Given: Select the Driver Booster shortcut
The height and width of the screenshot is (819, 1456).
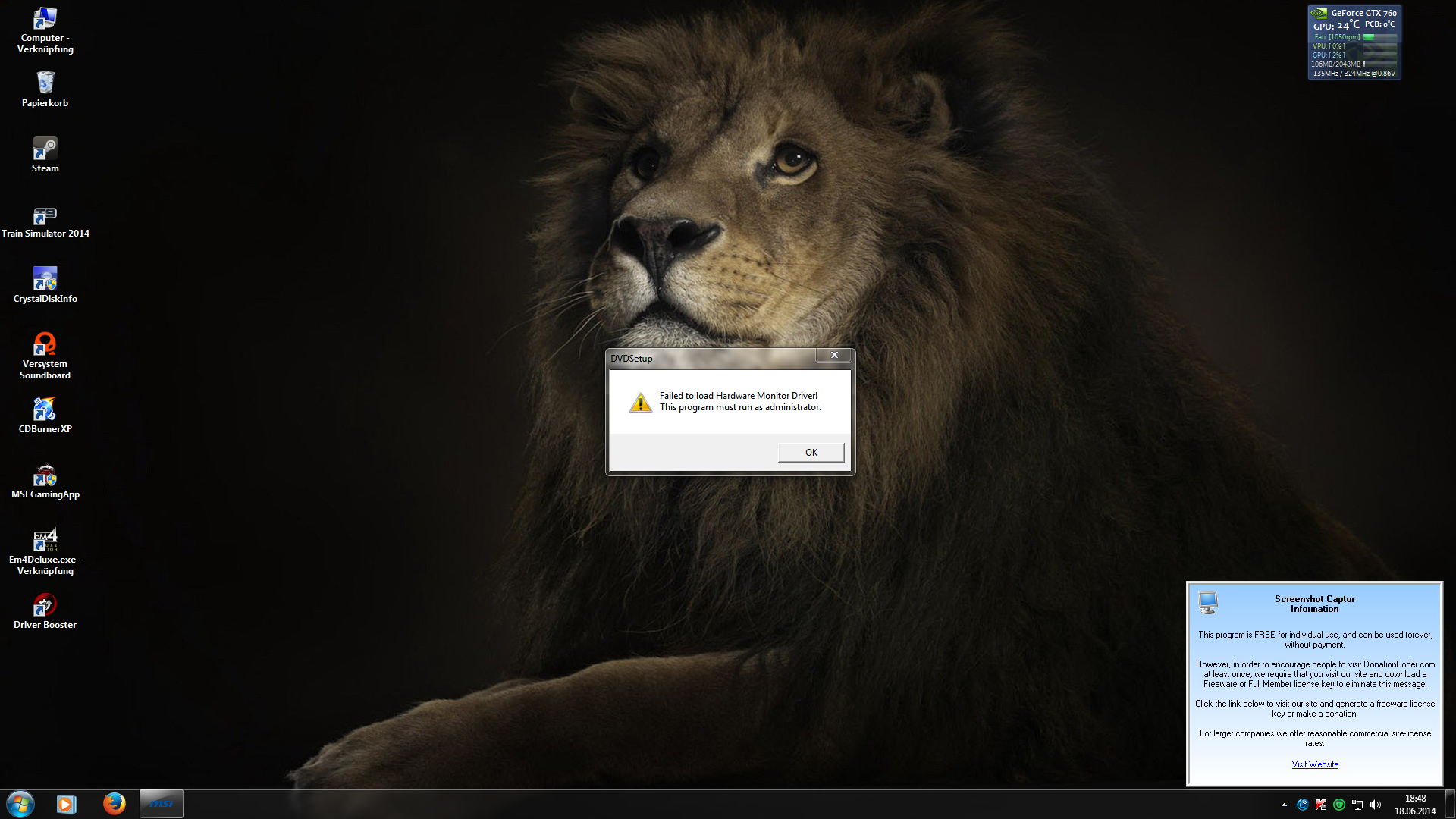Looking at the screenshot, I should point(45,605).
